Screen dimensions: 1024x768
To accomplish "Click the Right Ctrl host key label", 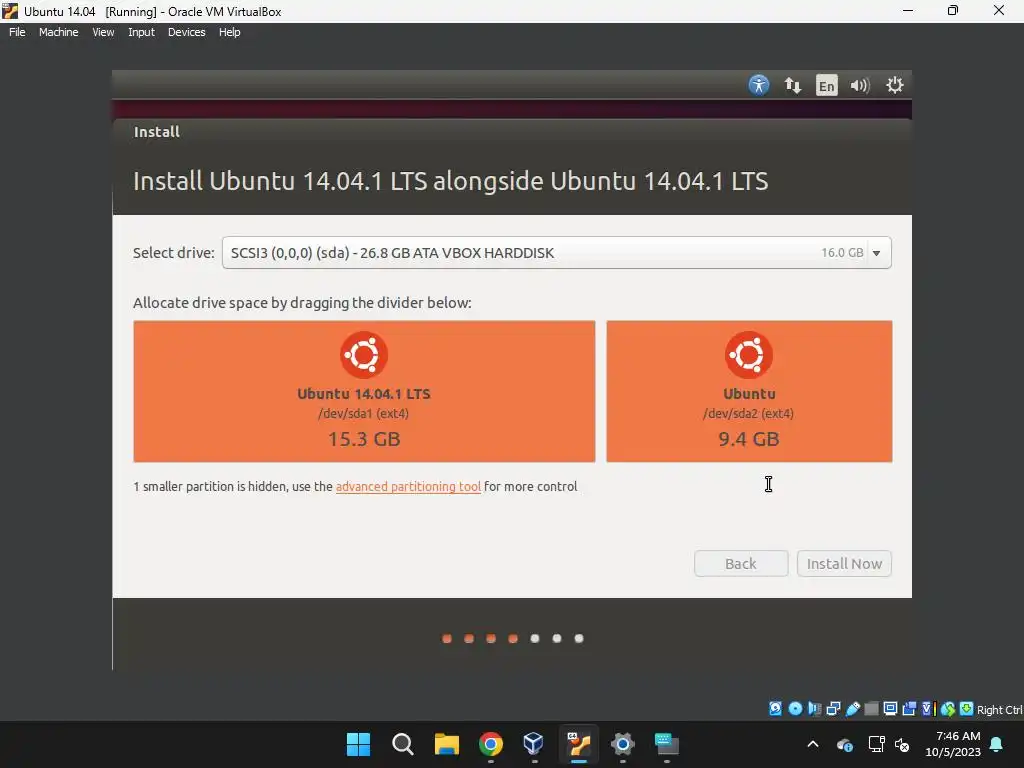I will pyautogui.click(x=1000, y=709).
